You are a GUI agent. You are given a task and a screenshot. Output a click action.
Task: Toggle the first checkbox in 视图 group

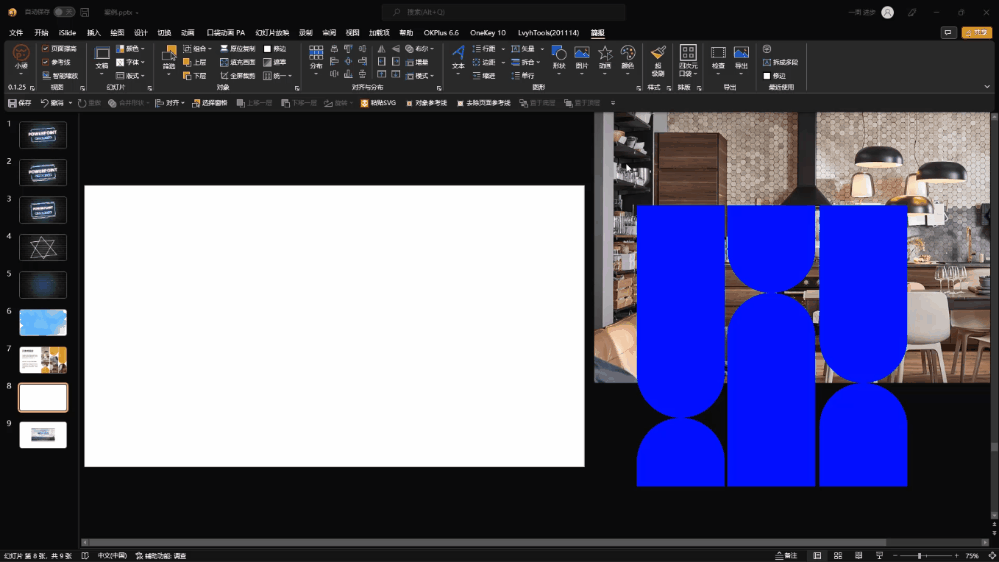point(45,48)
